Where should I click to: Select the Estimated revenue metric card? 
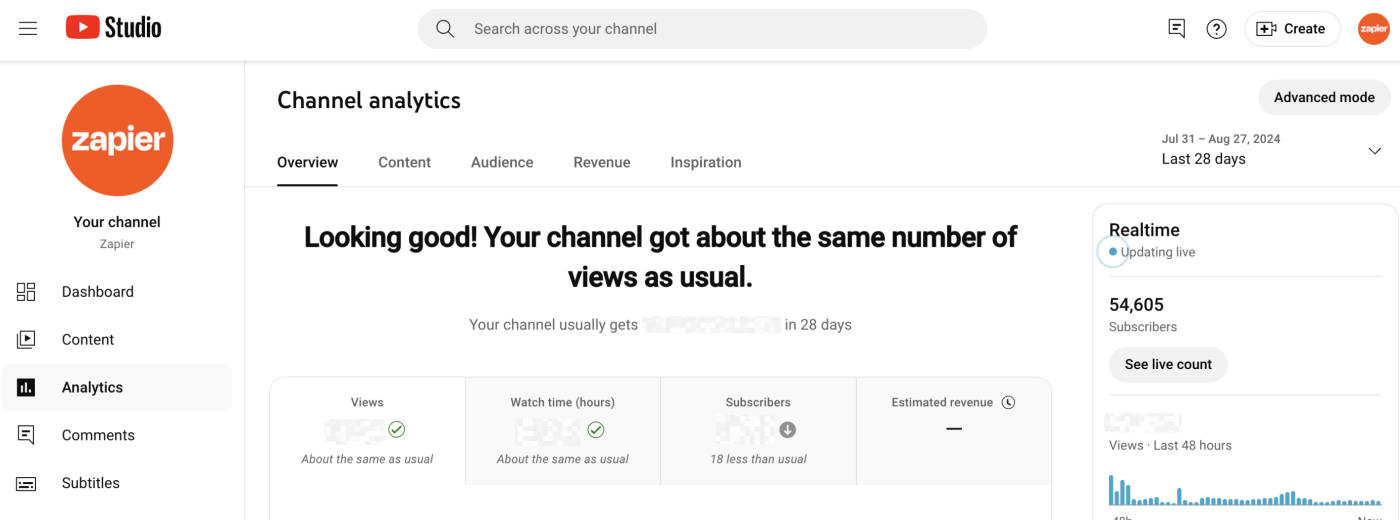pyautogui.click(x=954, y=431)
